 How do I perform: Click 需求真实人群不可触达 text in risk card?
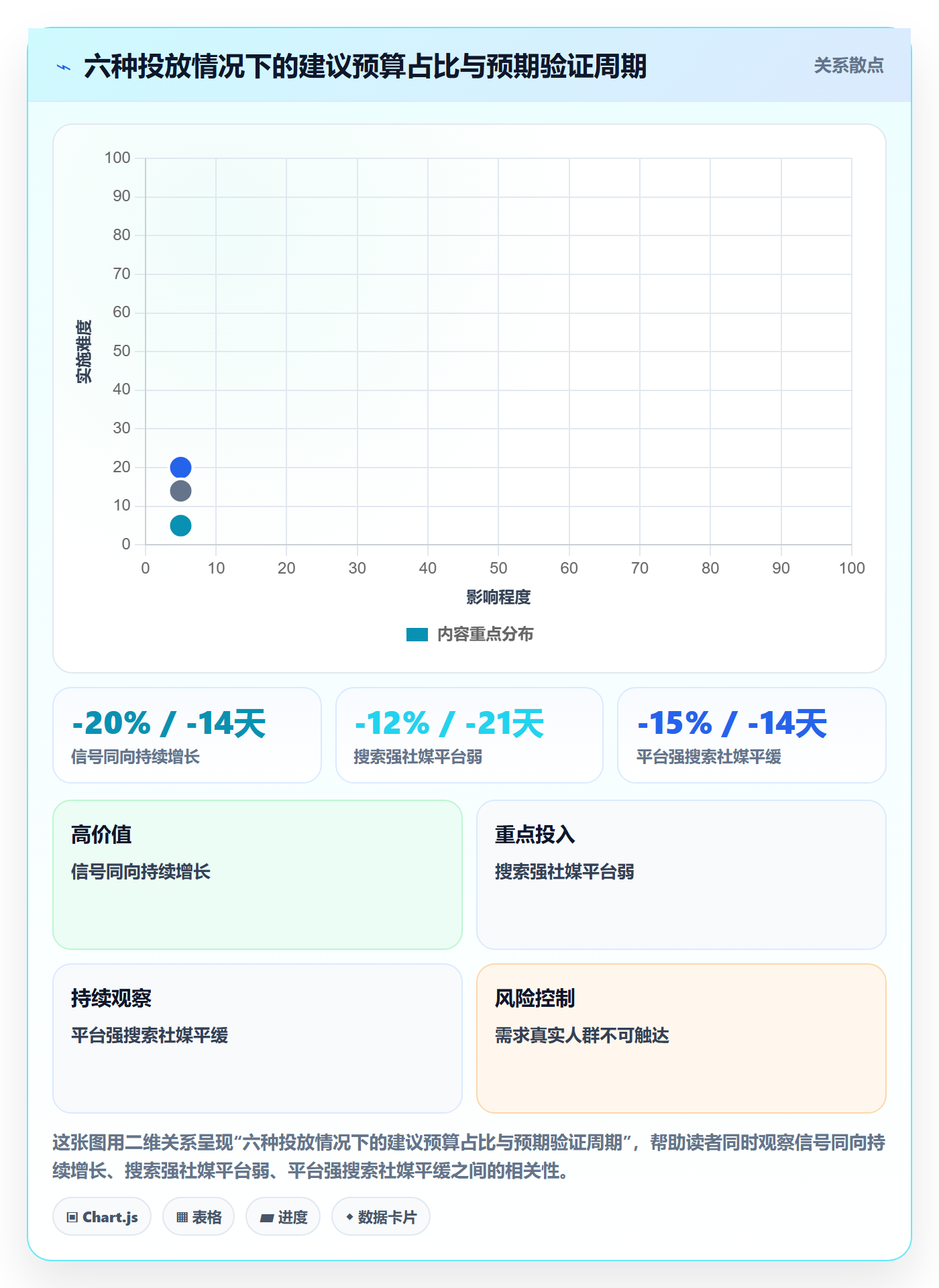click(582, 1036)
